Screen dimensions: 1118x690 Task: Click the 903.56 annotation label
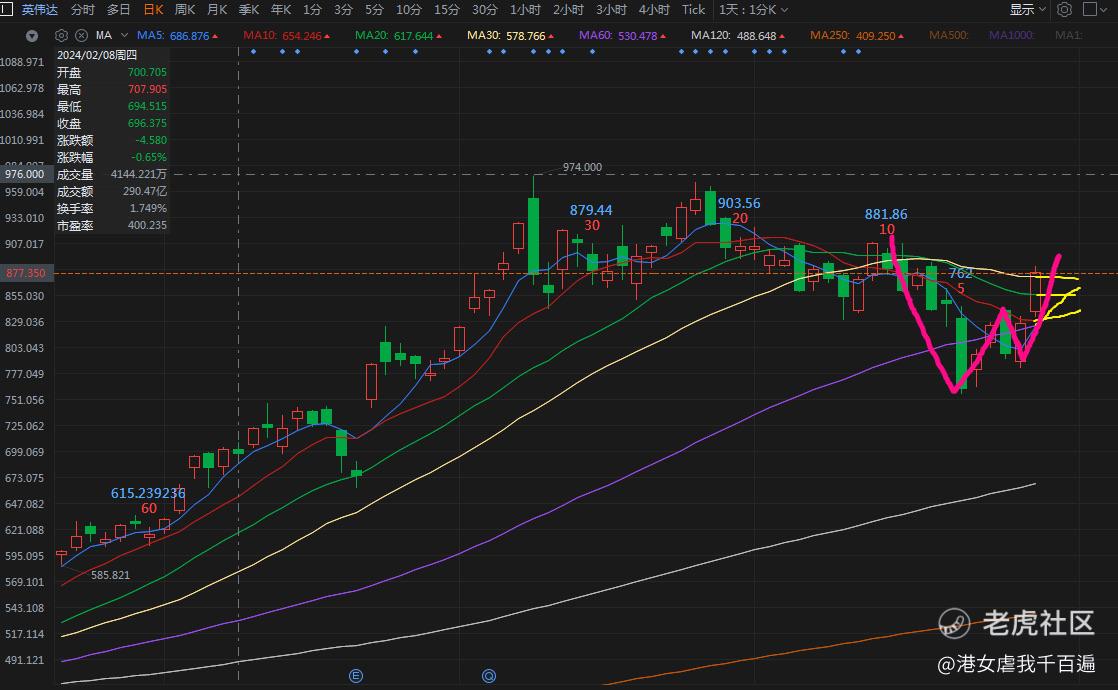[739, 203]
